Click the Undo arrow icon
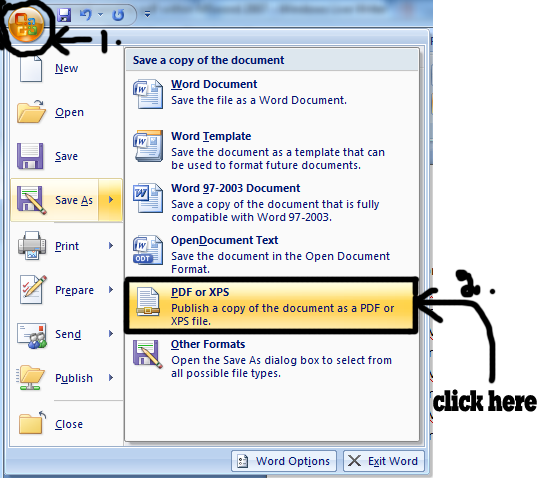Image resolution: width=550 pixels, height=478 pixels. tap(86, 15)
